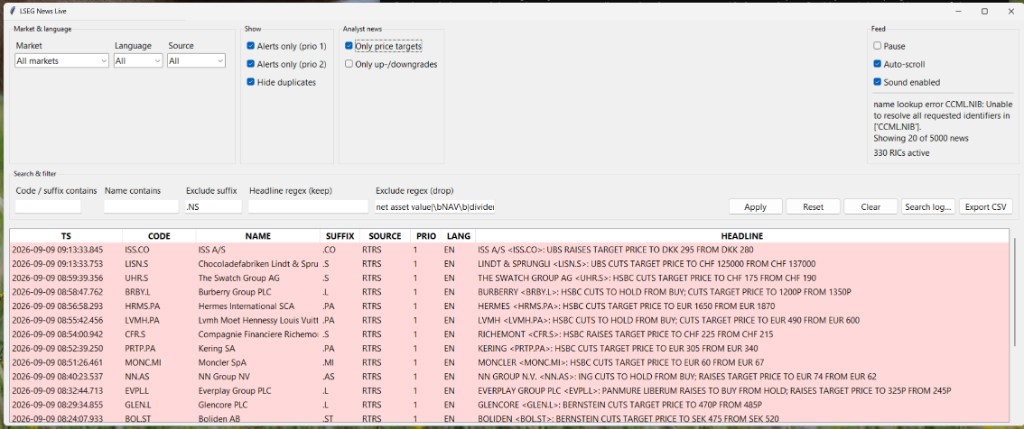Select the HRMS.PA code cell
The width and height of the screenshot is (1024, 429).
[159, 306]
